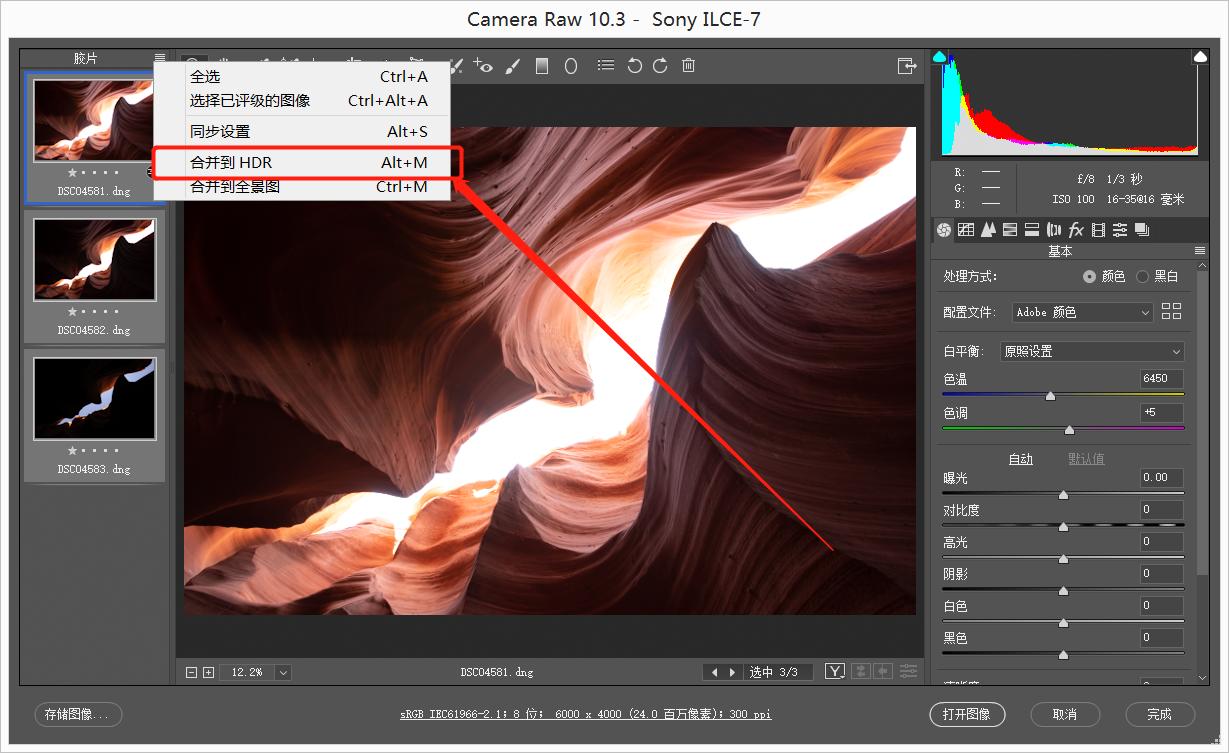Adjust the Temperature slider handle
This screenshot has width=1229, height=753.
coord(1050,396)
